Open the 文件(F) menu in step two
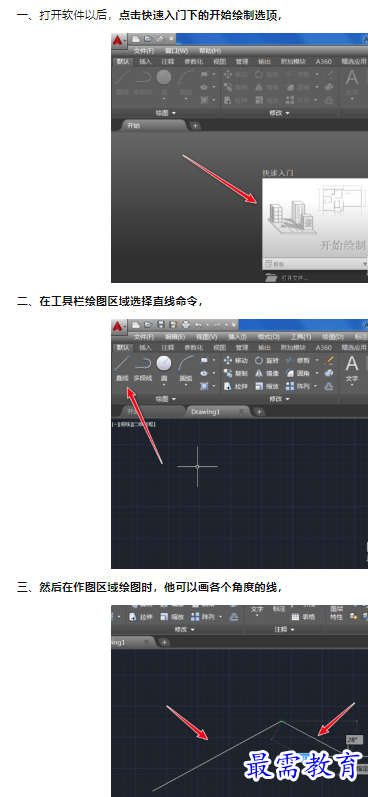This screenshot has height=797, width=368. tap(144, 337)
